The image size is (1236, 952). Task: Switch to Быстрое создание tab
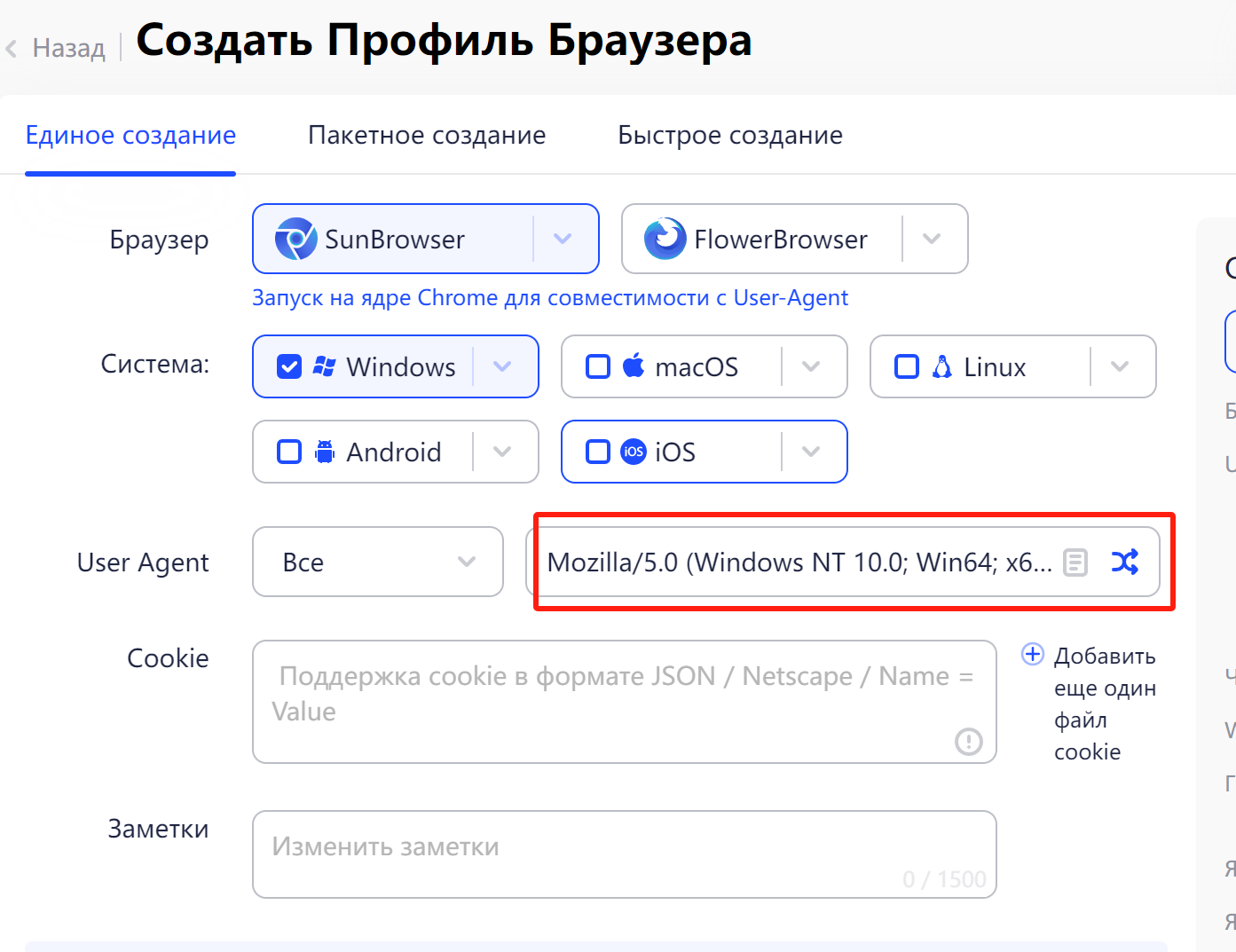click(x=730, y=135)
